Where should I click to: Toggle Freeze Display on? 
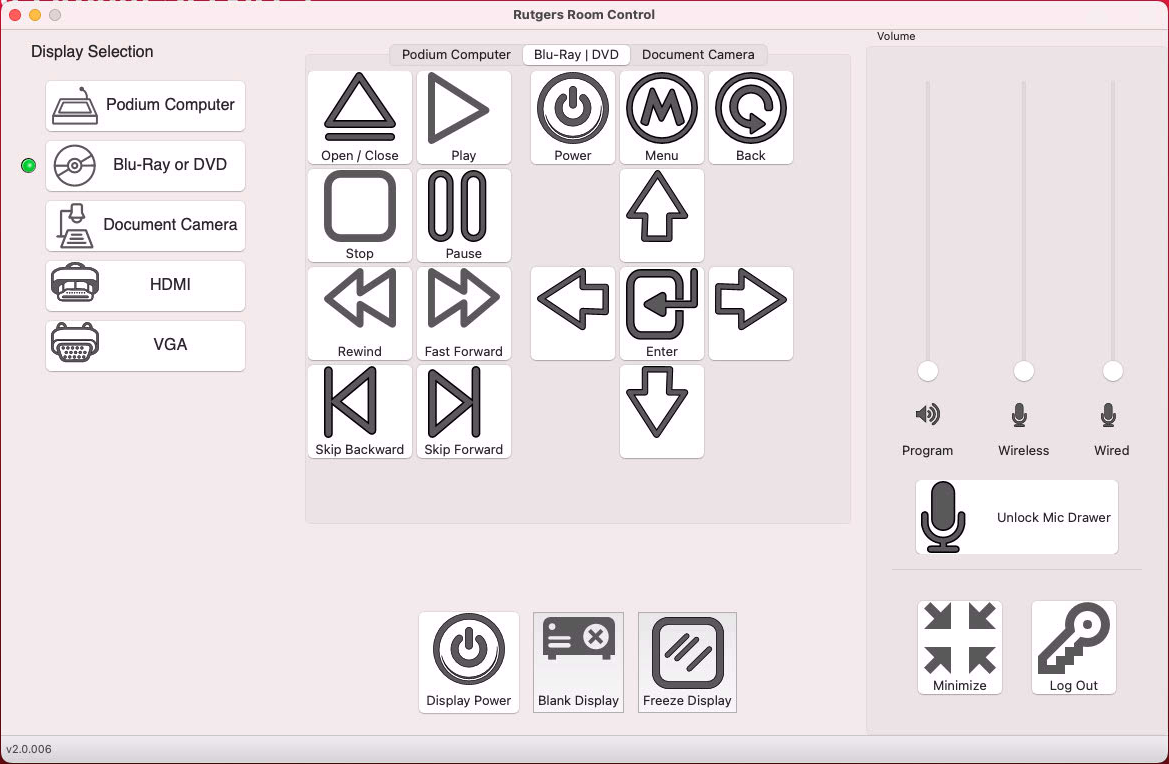[x=687, y=662]
